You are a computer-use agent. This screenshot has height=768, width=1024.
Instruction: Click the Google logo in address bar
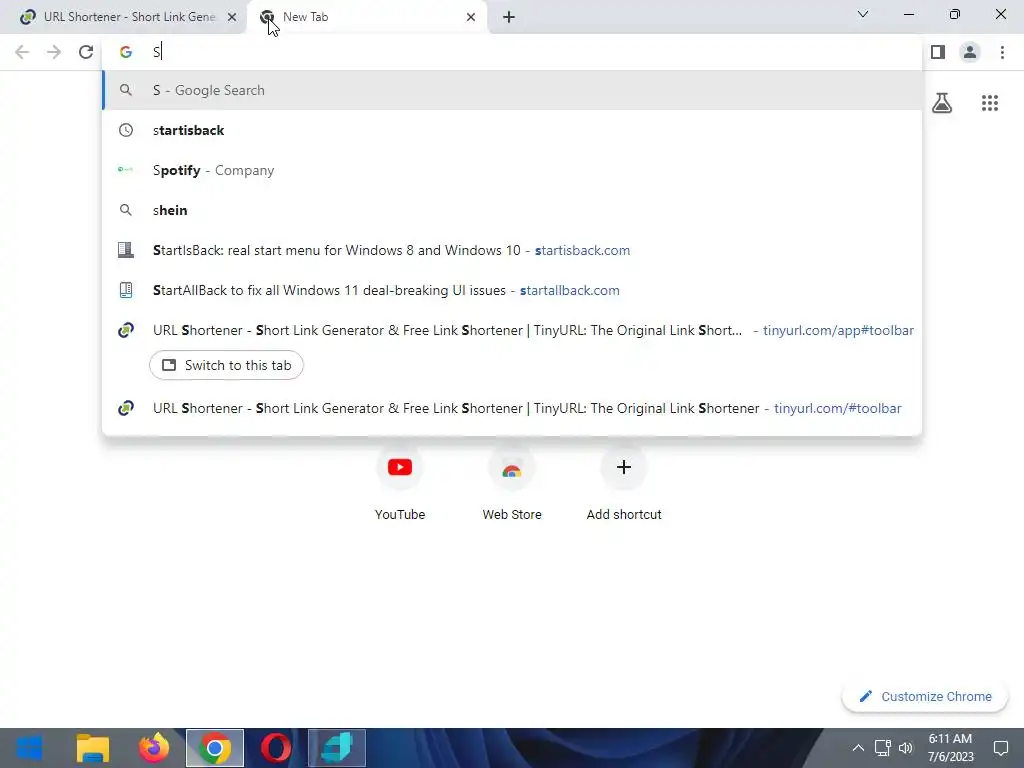click(126, 52)
